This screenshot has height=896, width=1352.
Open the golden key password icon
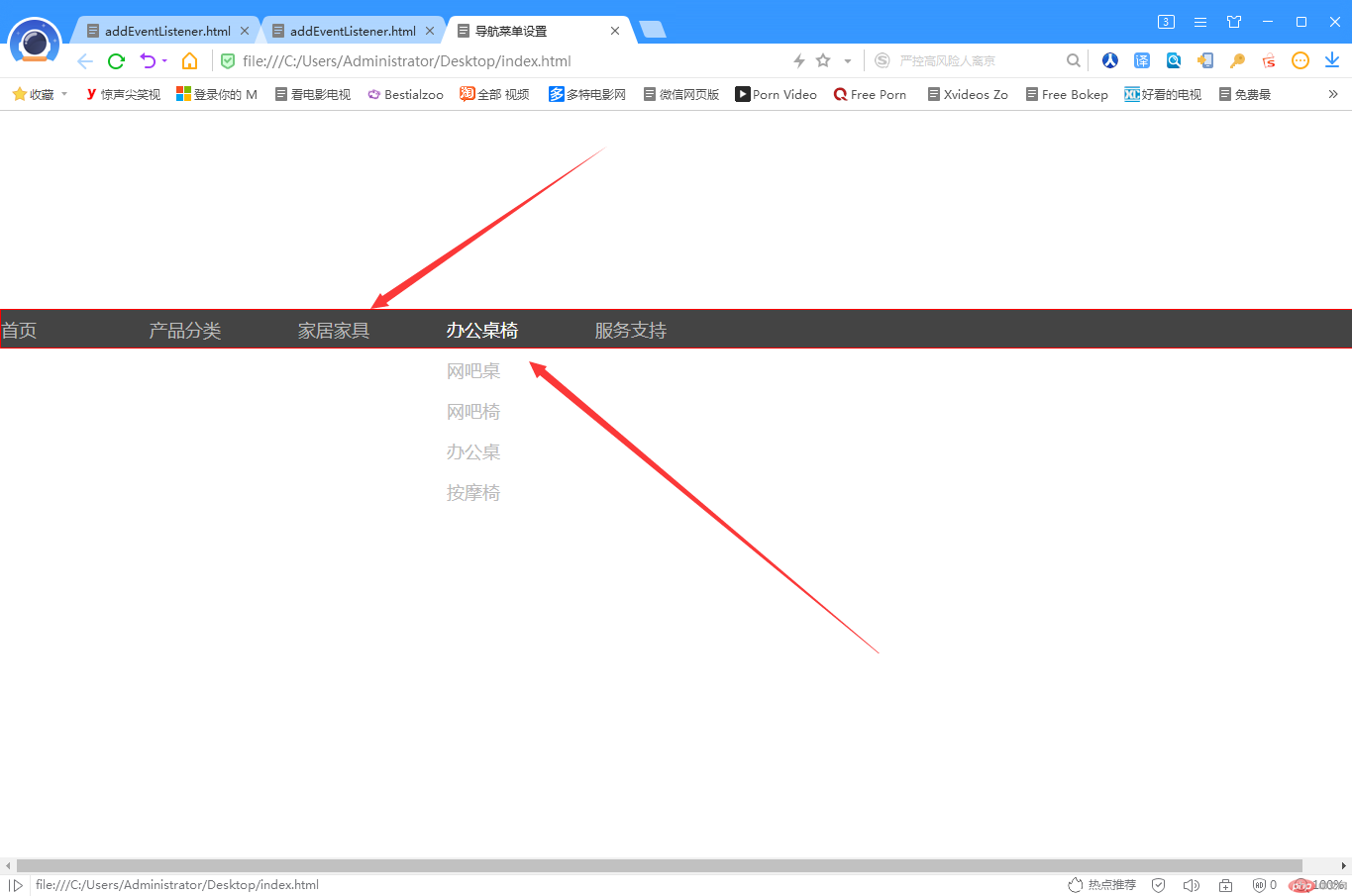(1237, 61)
